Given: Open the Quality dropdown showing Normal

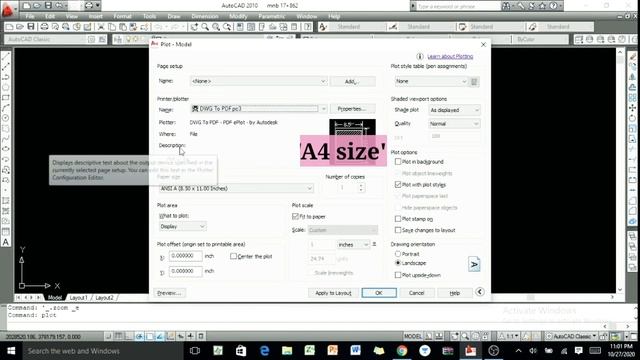Looking at the screenshot, I should 454,124.
